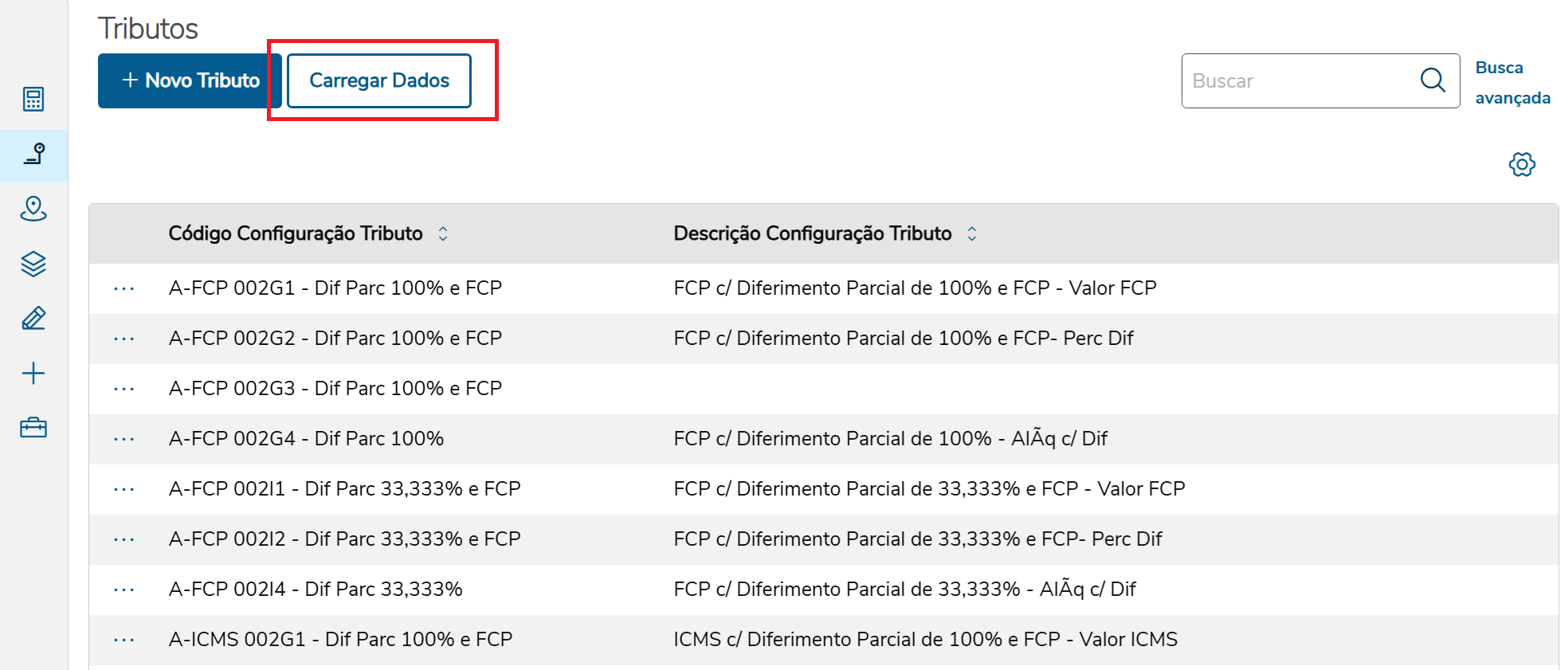Open the map pin location sidebar icon
The image size is (1568, 670).
(x=33, y=209)
